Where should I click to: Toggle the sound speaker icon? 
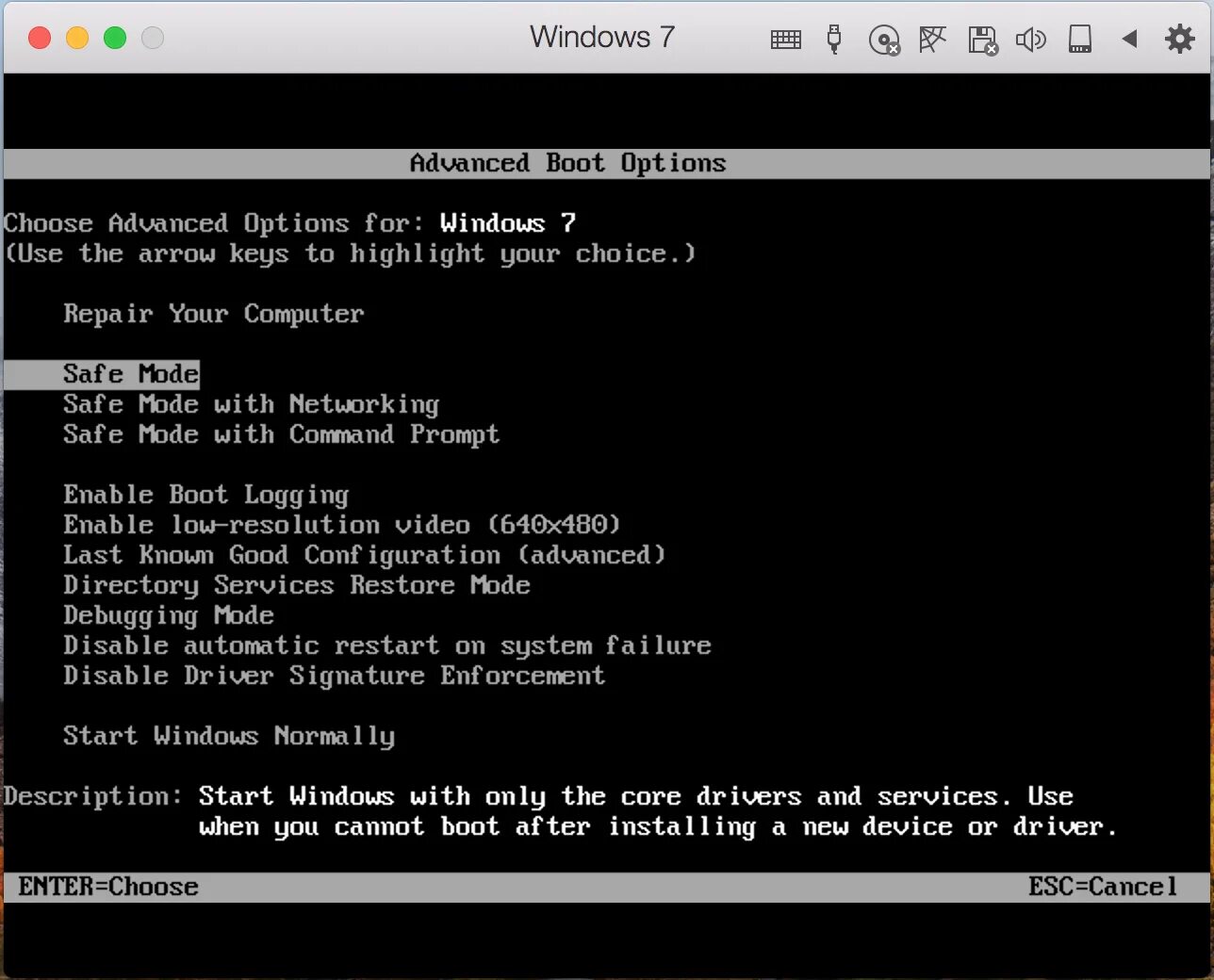click(1030, 40)
